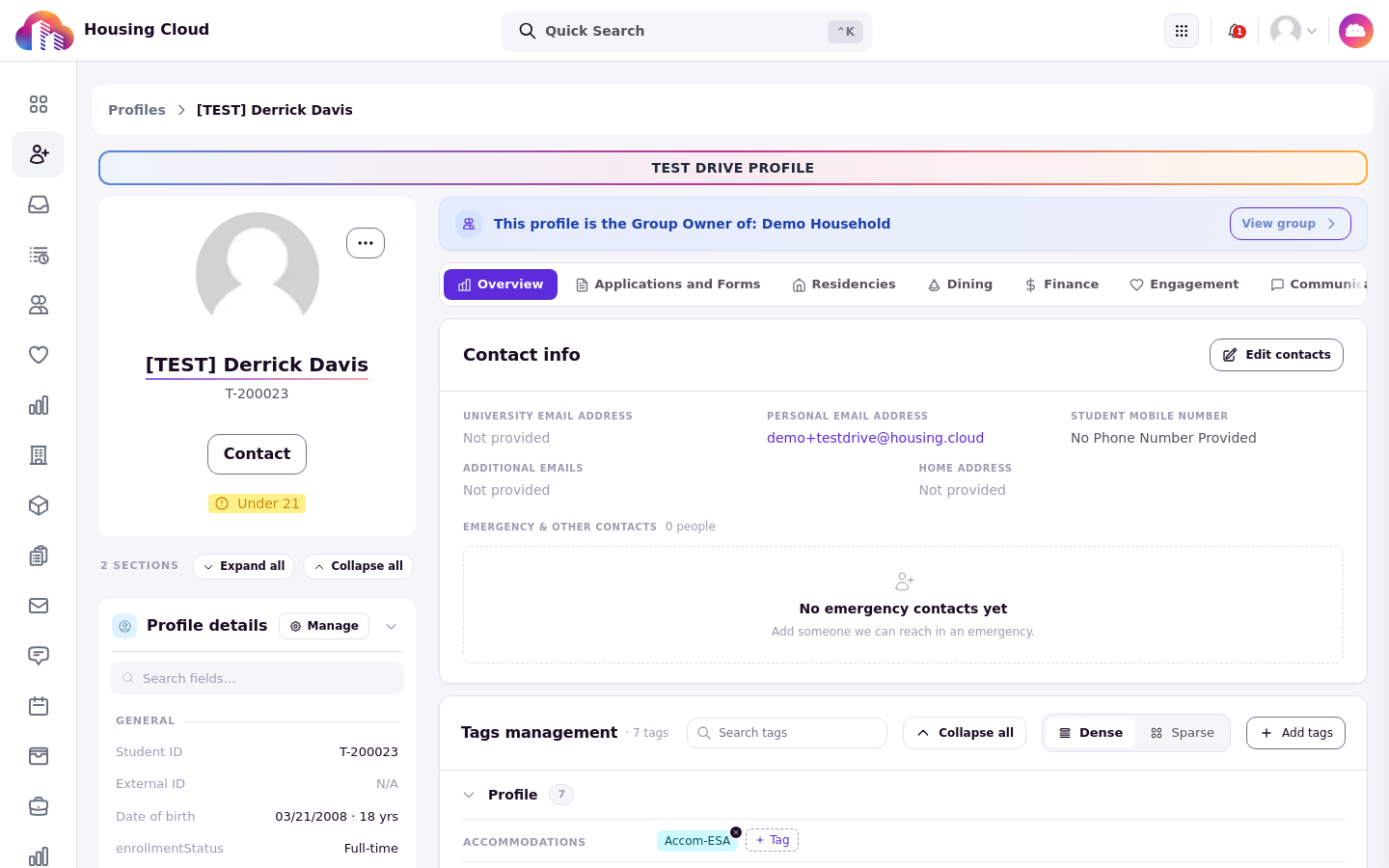Click the Manage button in Profile details

point(324,626)
